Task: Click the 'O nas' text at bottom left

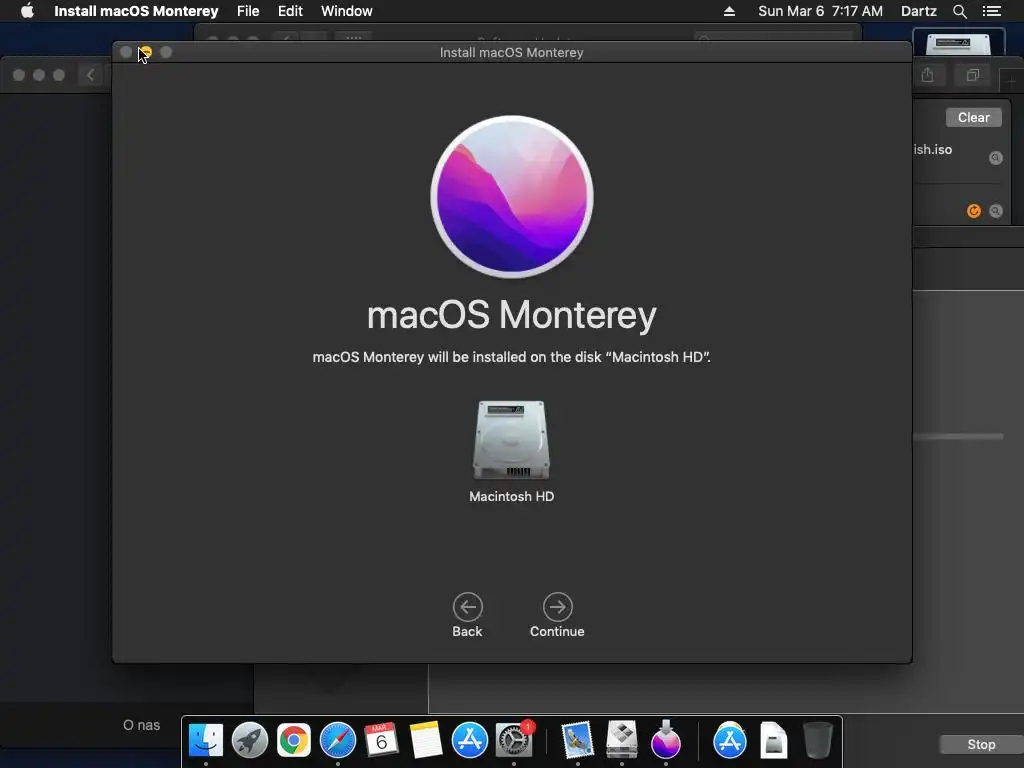Action: pyautogui.click(x=141, y=725)
